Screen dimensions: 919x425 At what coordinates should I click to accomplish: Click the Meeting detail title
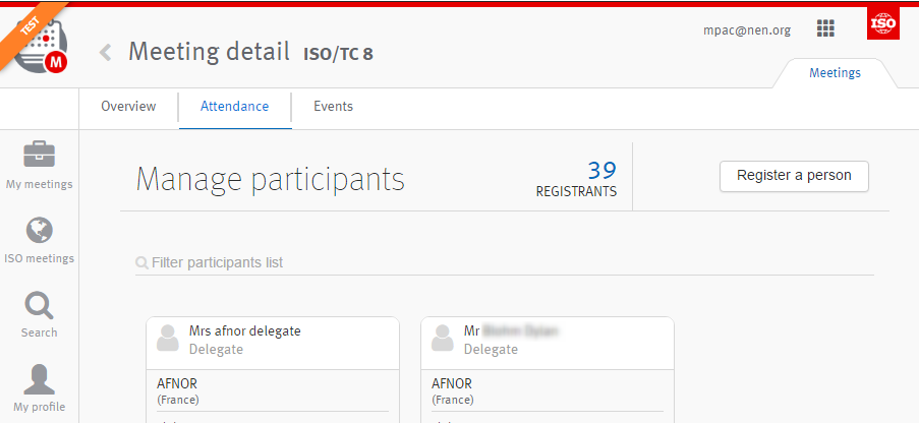209,52
